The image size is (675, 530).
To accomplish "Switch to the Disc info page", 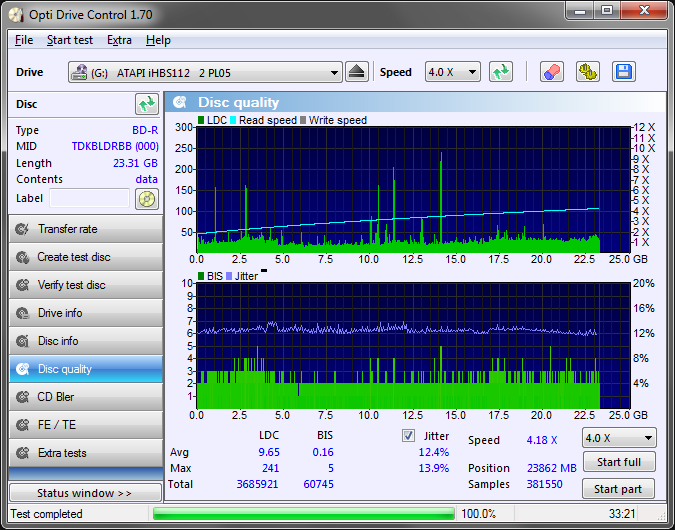I will [x=86, y=341].
